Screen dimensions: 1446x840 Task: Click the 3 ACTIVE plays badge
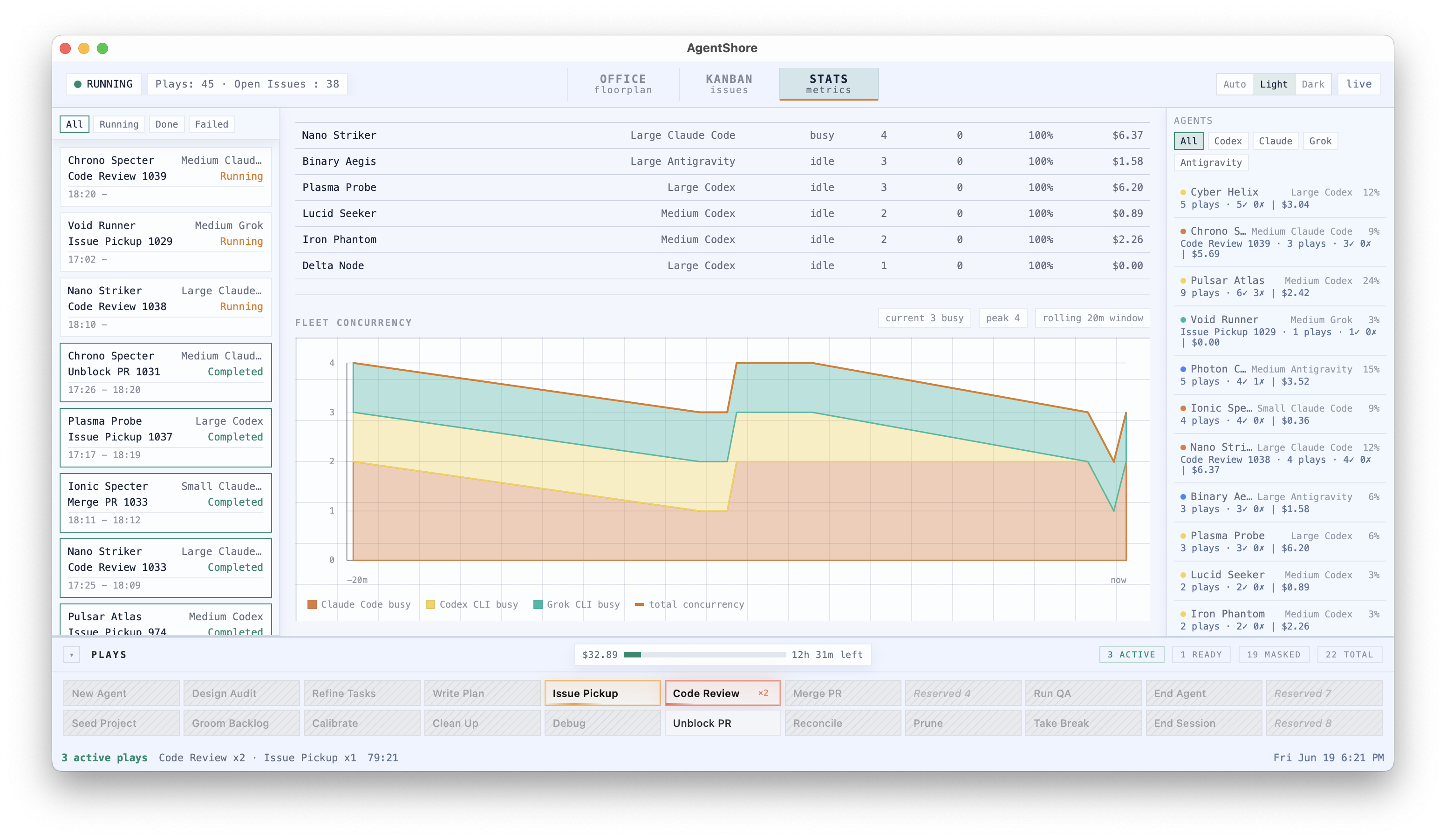pos(1132,655)
